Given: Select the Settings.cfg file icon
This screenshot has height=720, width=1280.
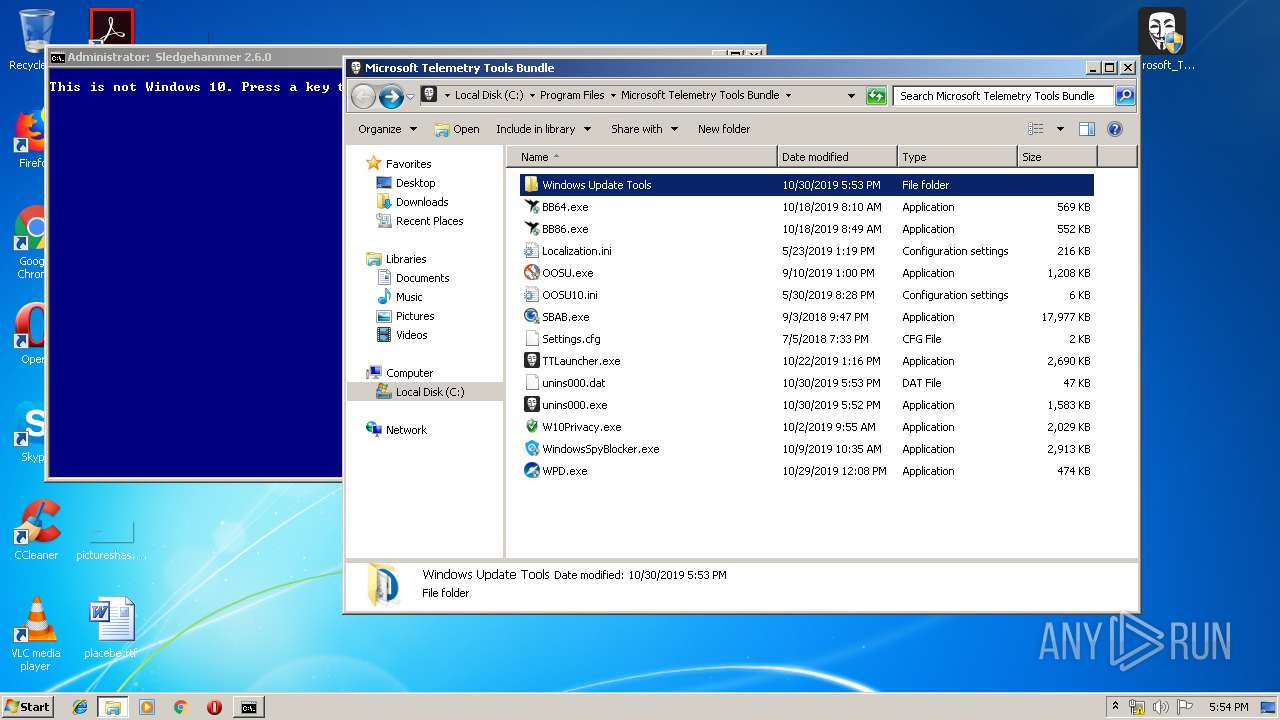Looking at the screenshot, I should 532,339.
